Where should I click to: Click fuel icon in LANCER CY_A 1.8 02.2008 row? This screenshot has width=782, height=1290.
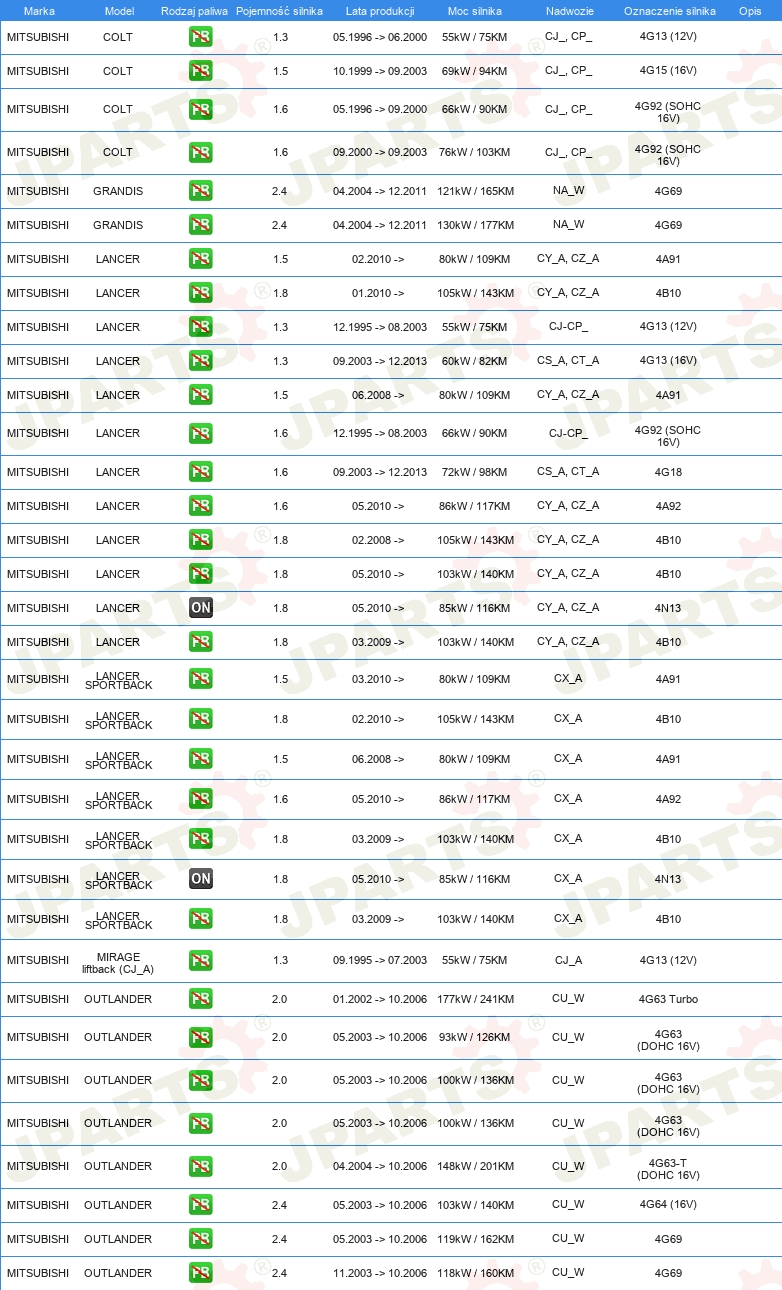coord(201,540)
